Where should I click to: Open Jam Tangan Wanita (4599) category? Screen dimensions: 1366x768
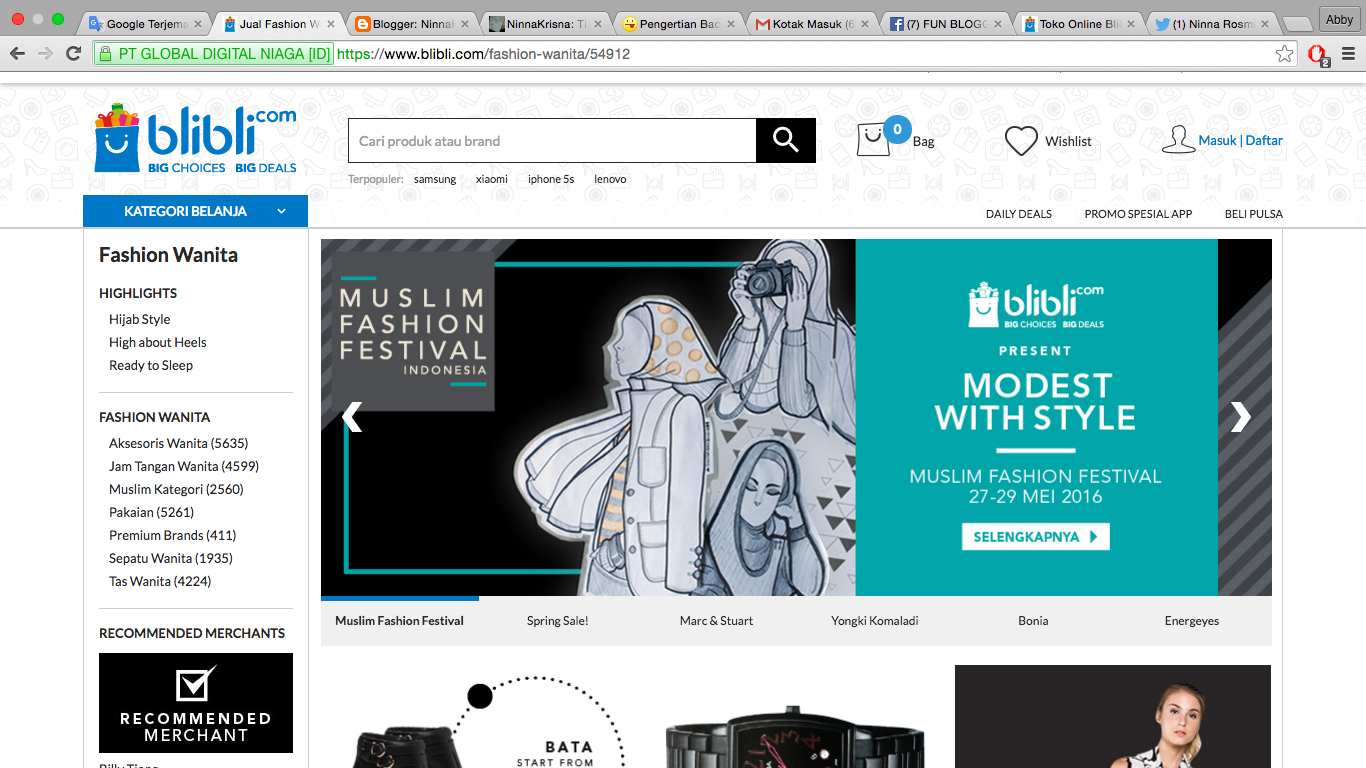(184, 467)
